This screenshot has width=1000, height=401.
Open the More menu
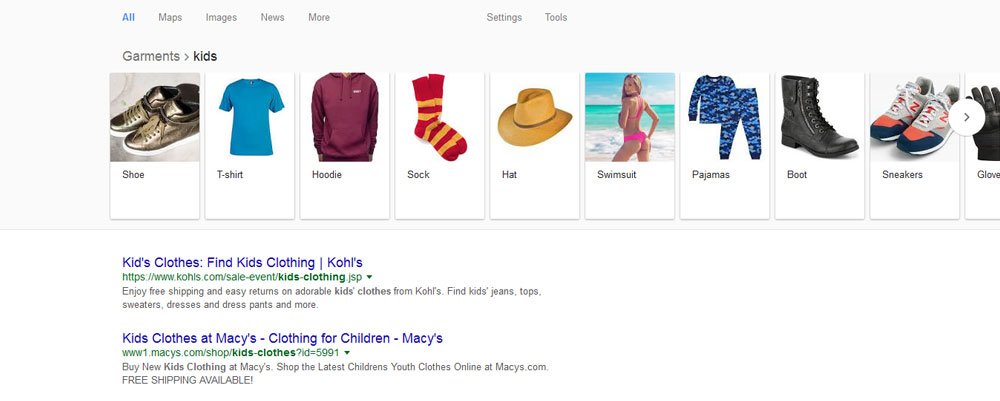click(319, 17)
